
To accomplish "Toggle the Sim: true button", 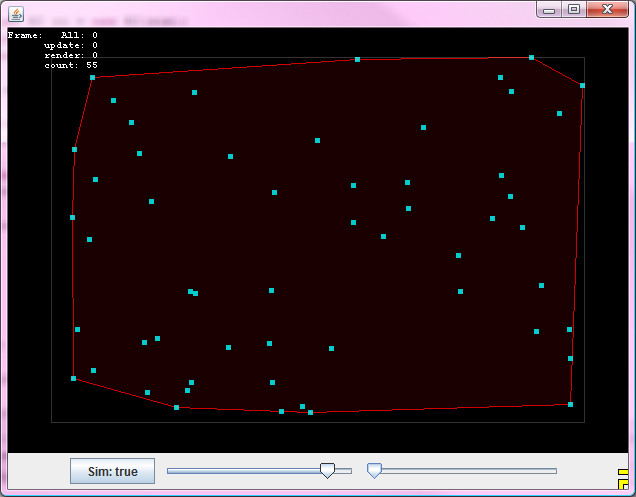I will coord(112,471).
